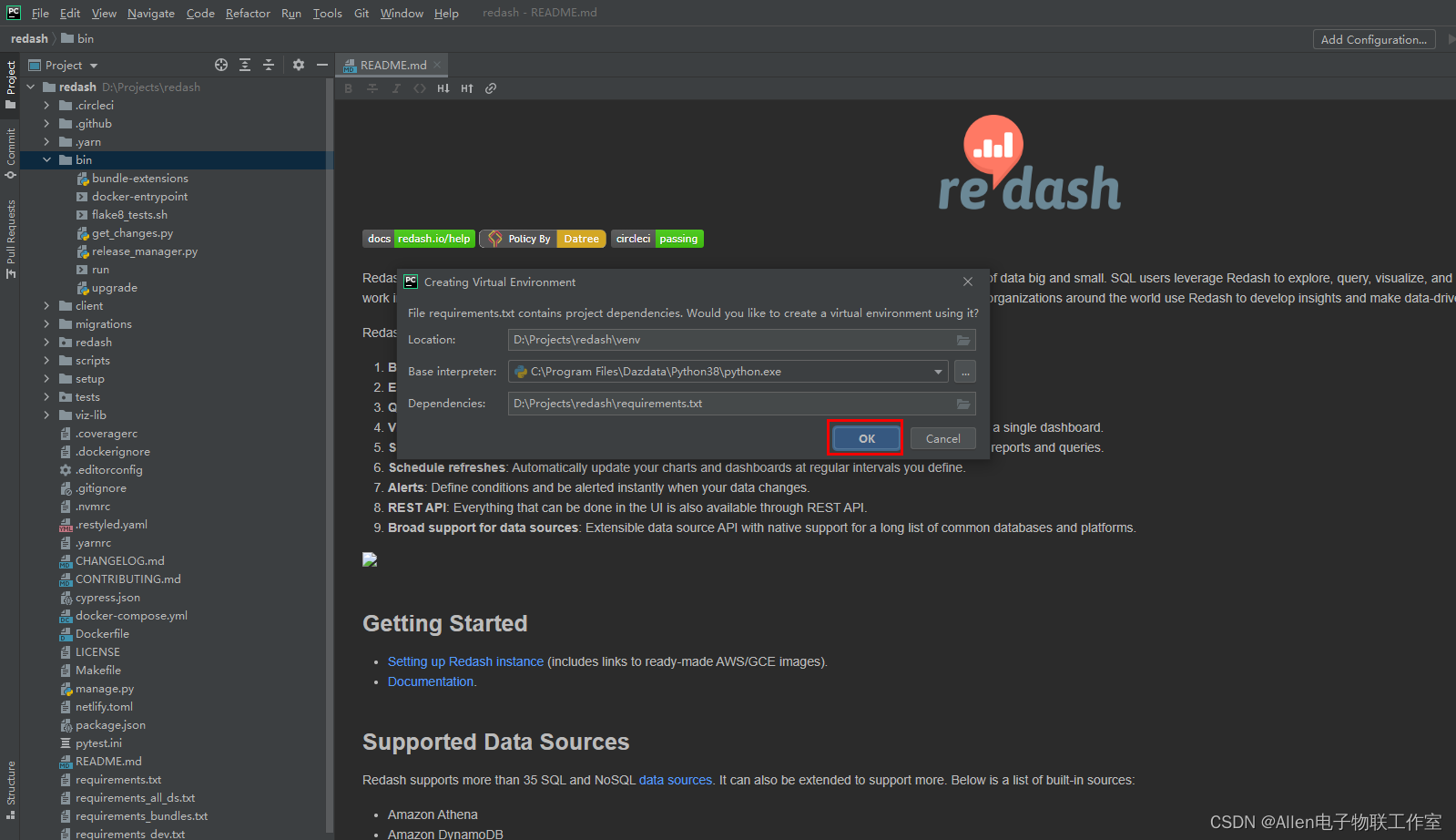Select requirements.txt in project tree
The width and height of the screenshot is (1456, 840).
118,780
